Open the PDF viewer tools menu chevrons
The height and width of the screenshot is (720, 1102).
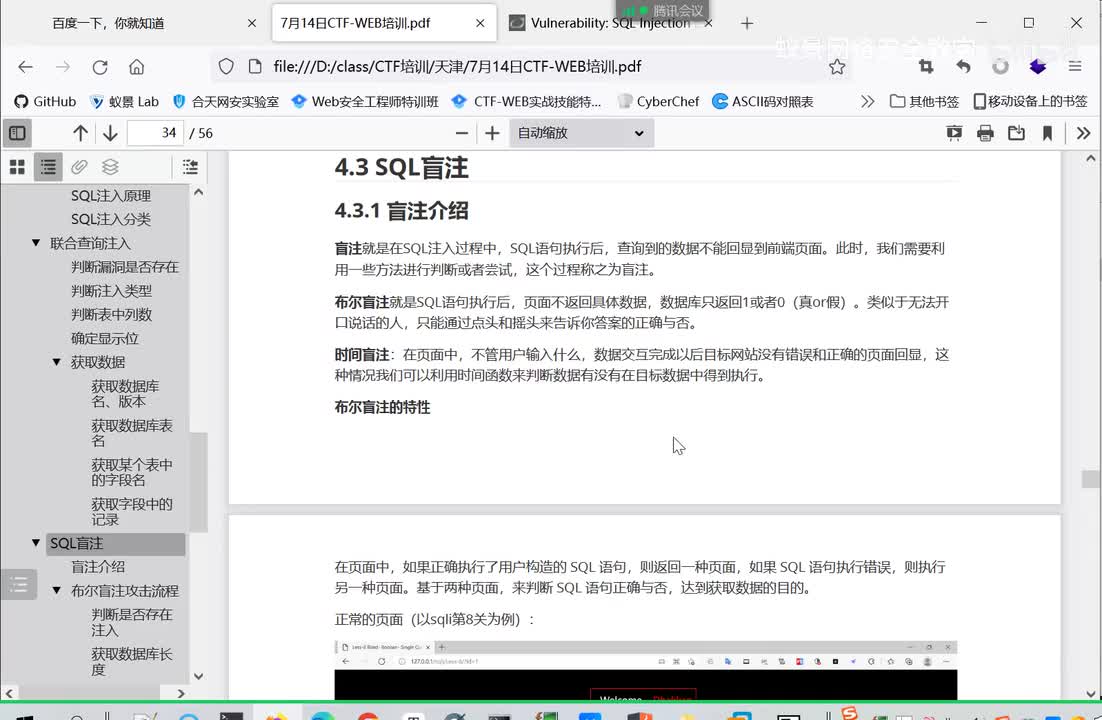click(x=1083, y=133)
